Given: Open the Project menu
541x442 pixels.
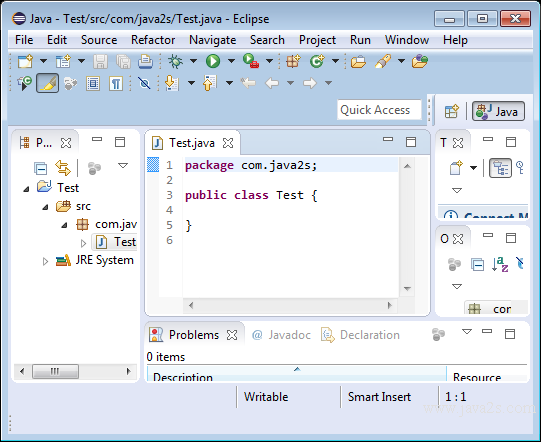Looking at the screenshot, I should tap(317, 40).
